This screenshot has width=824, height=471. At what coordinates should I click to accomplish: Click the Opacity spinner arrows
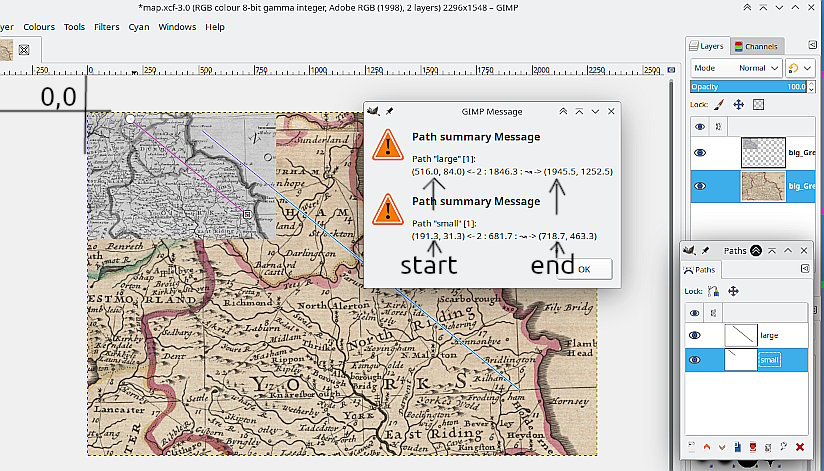(811, 87)
